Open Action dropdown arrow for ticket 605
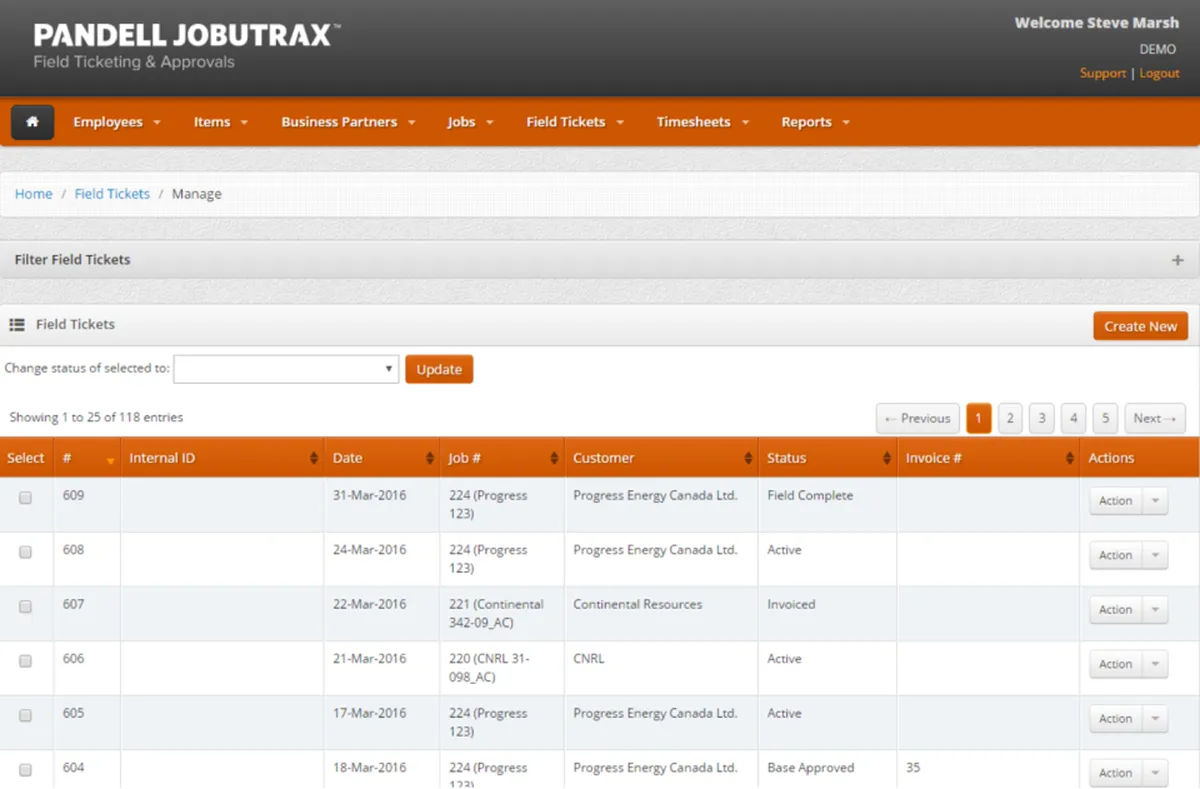 pos(1155,719)
